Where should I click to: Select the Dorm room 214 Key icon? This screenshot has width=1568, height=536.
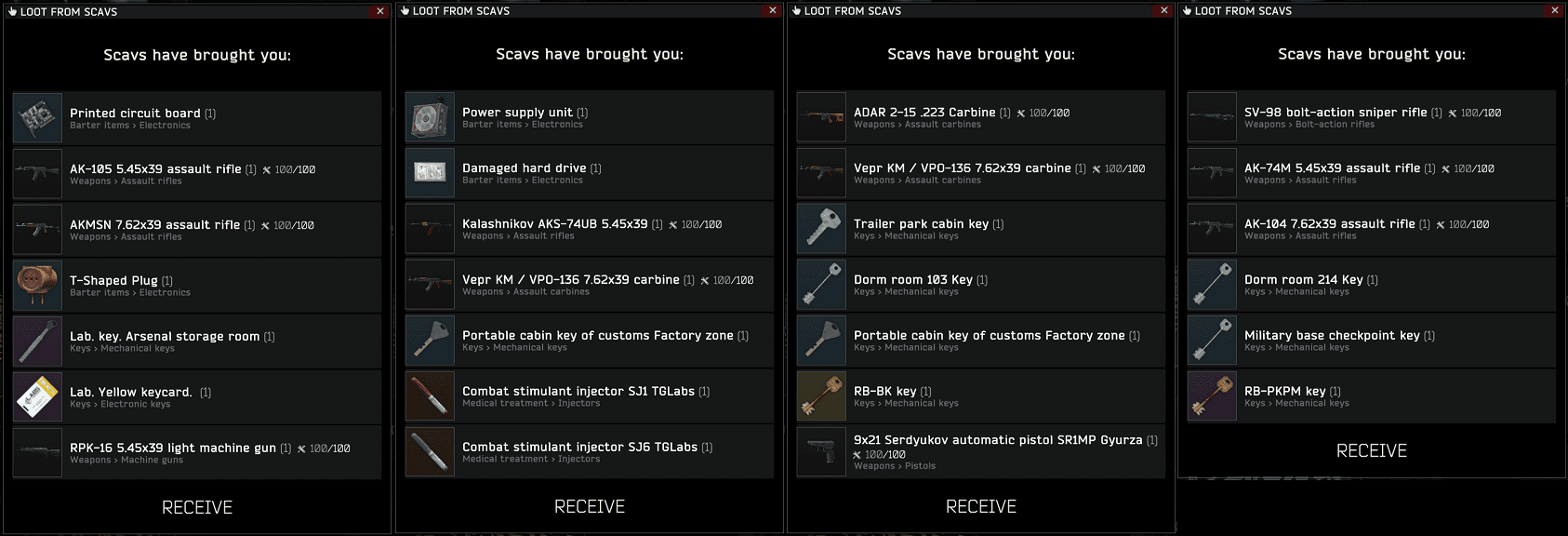coord(1212,285)
